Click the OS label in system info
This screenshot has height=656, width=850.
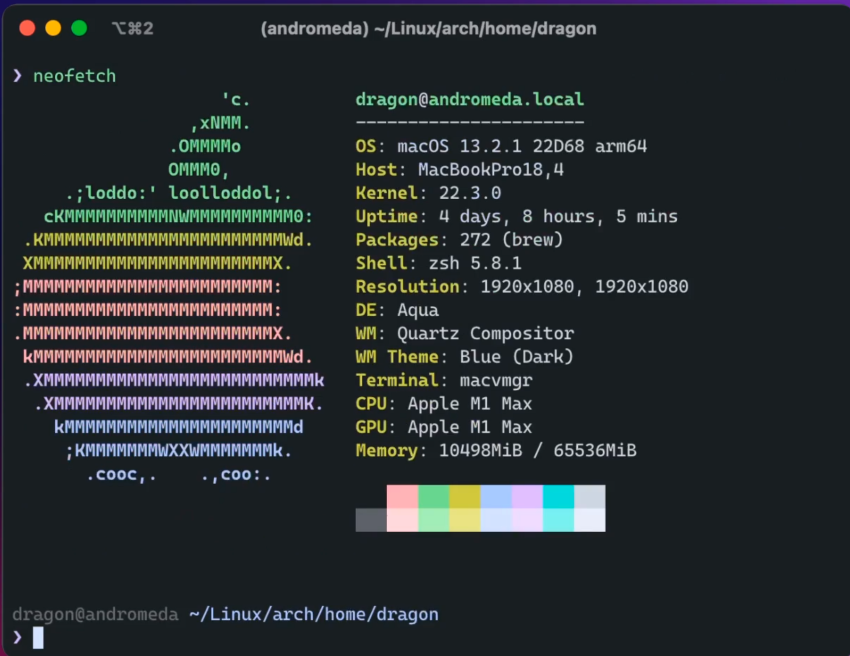pyautogui.click(x=365, y=146)
